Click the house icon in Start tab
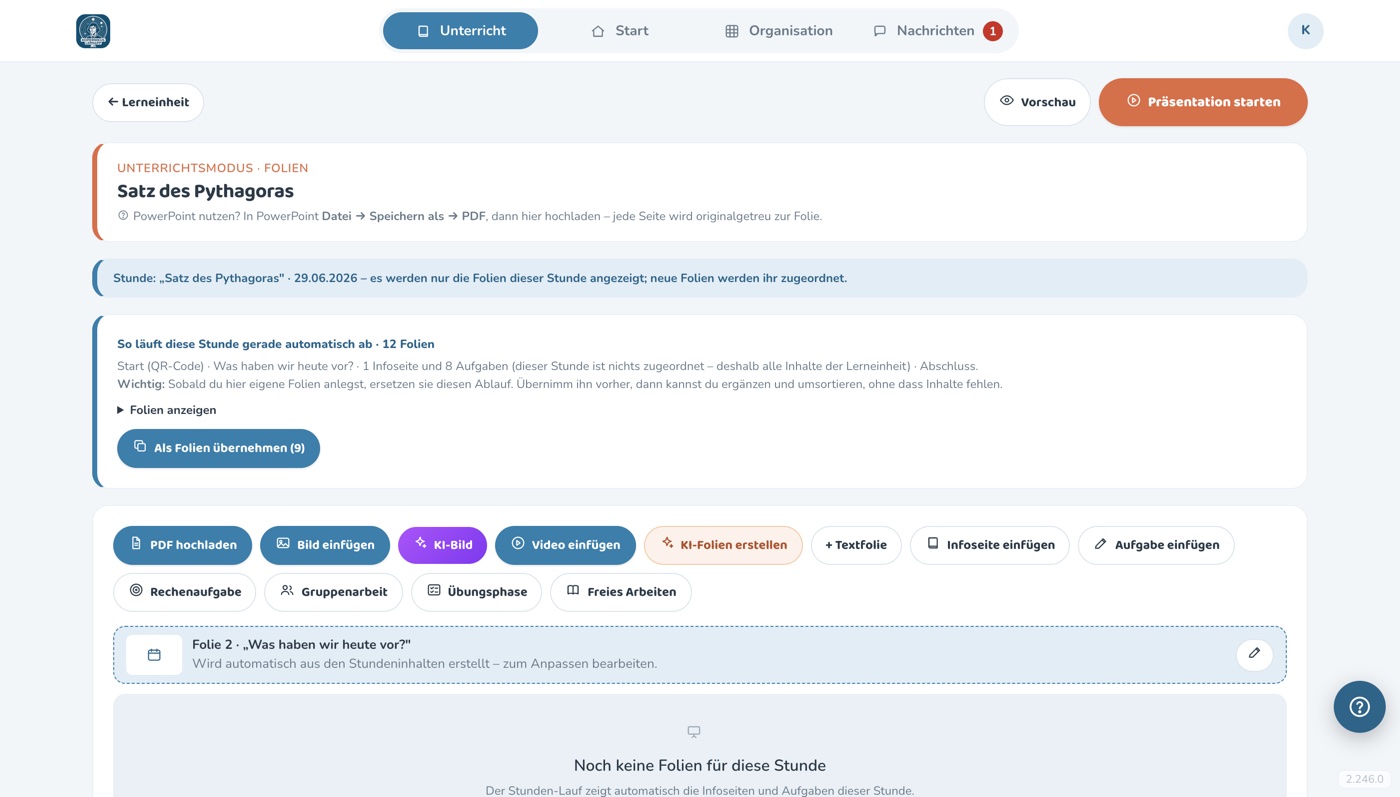This screenshot has width=1400, height=797. pyautogui.click(x=598, y=31)
